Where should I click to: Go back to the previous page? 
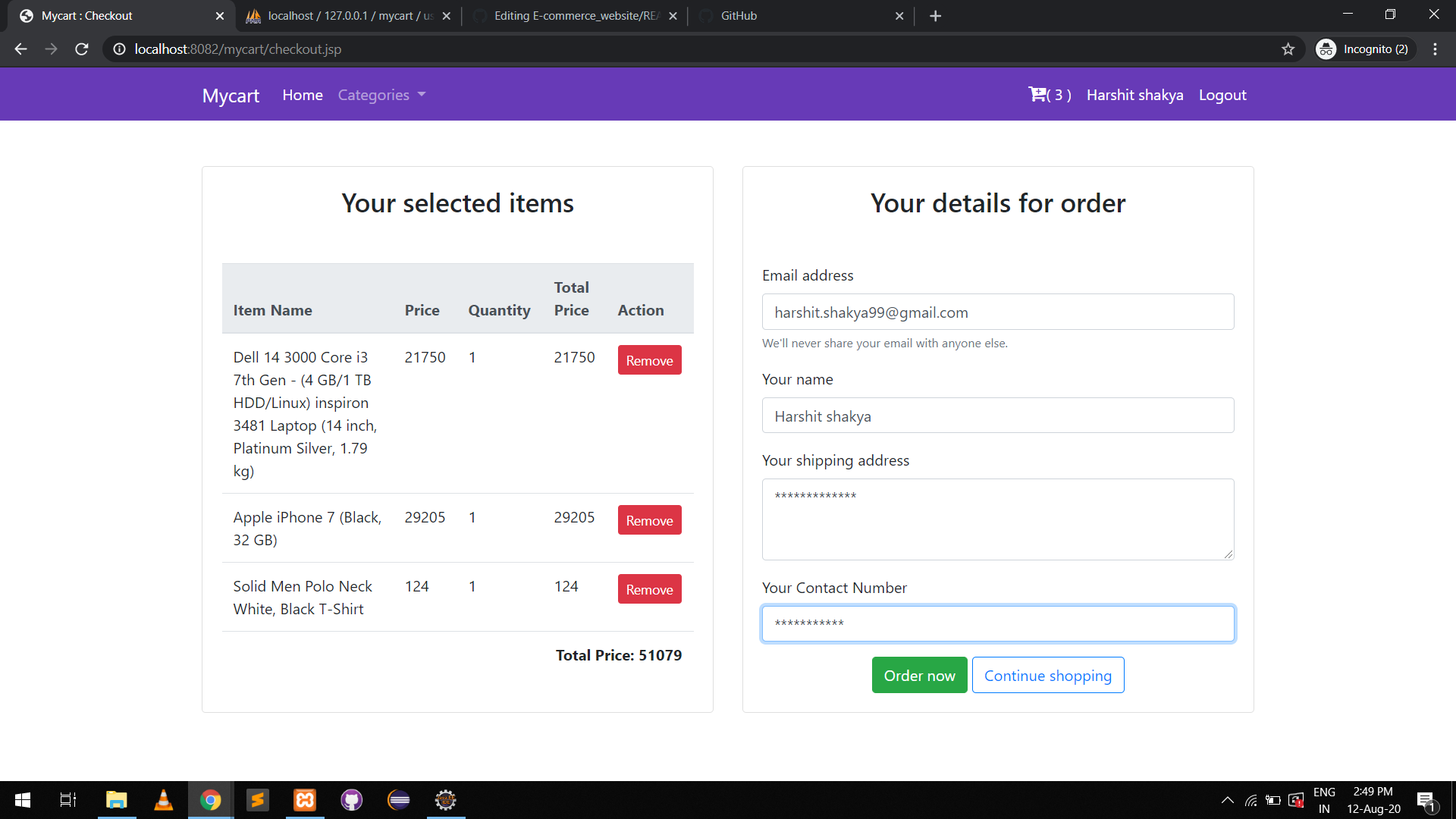20,49
